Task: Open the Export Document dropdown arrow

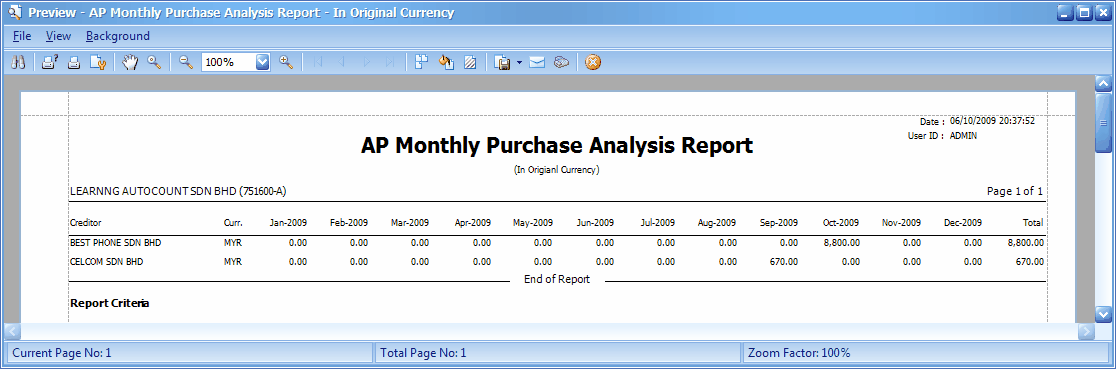Action: click(x=520, y=63)
